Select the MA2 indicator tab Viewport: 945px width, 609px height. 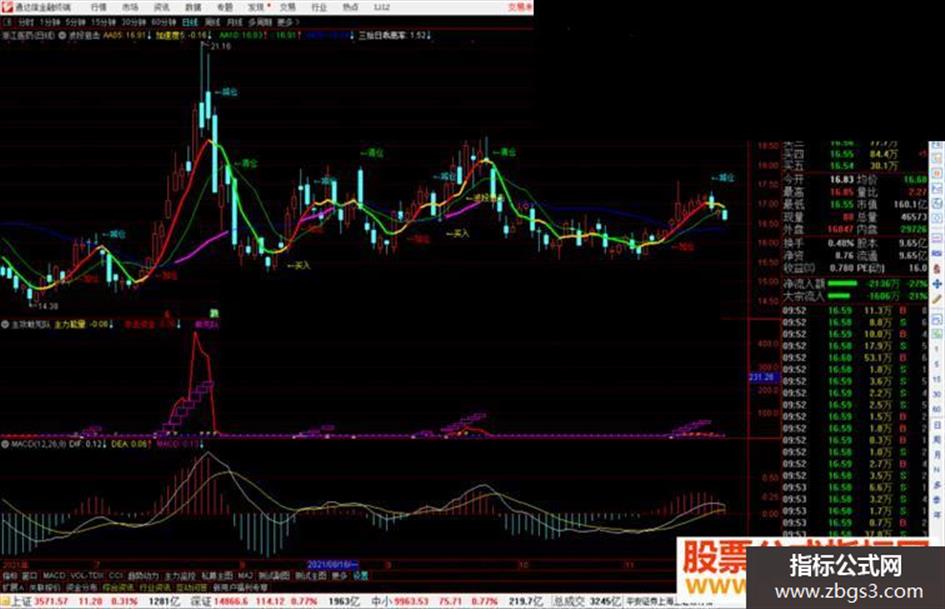point(246,576)
